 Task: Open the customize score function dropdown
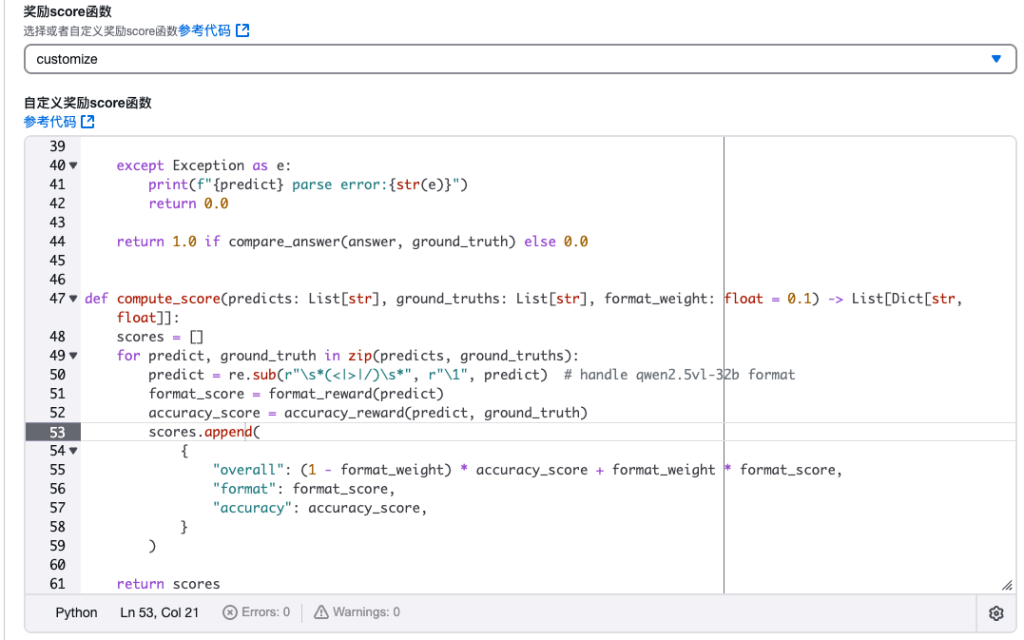coord(520,59)
